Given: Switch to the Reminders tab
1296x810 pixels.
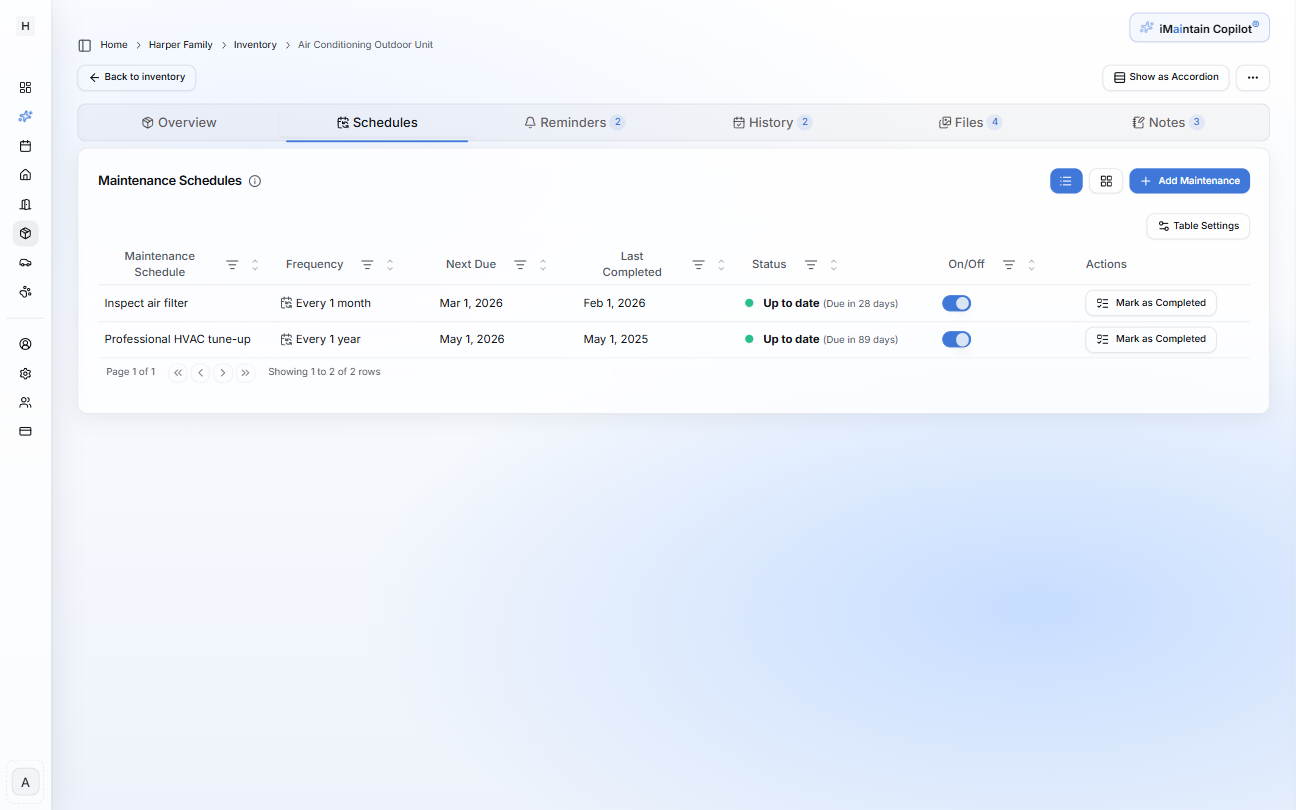Looking at the screenshot, I should 574,121.
